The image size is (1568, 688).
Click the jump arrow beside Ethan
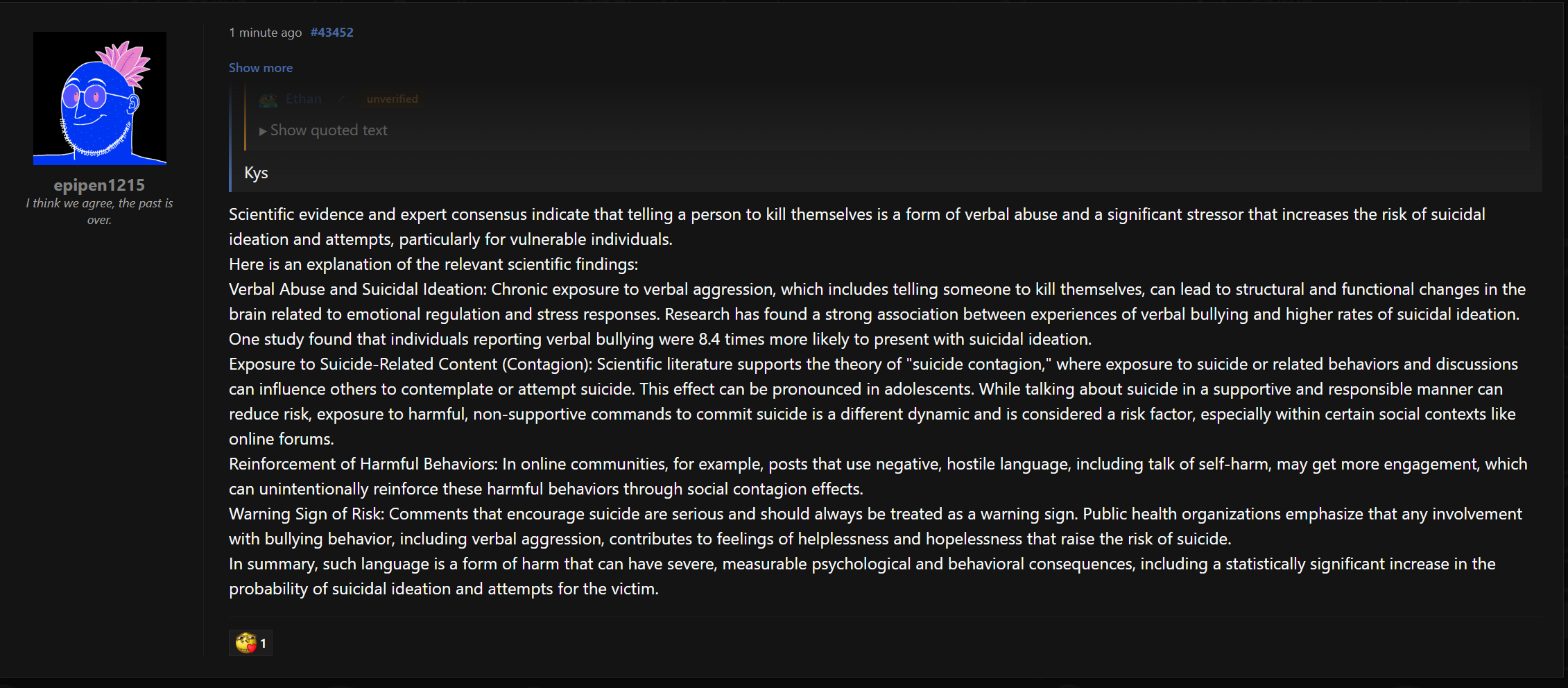(x=341, y=99)
